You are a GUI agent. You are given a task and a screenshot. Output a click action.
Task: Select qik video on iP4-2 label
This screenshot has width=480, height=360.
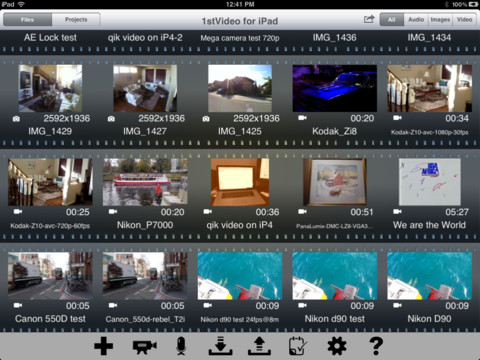[145, 38]
